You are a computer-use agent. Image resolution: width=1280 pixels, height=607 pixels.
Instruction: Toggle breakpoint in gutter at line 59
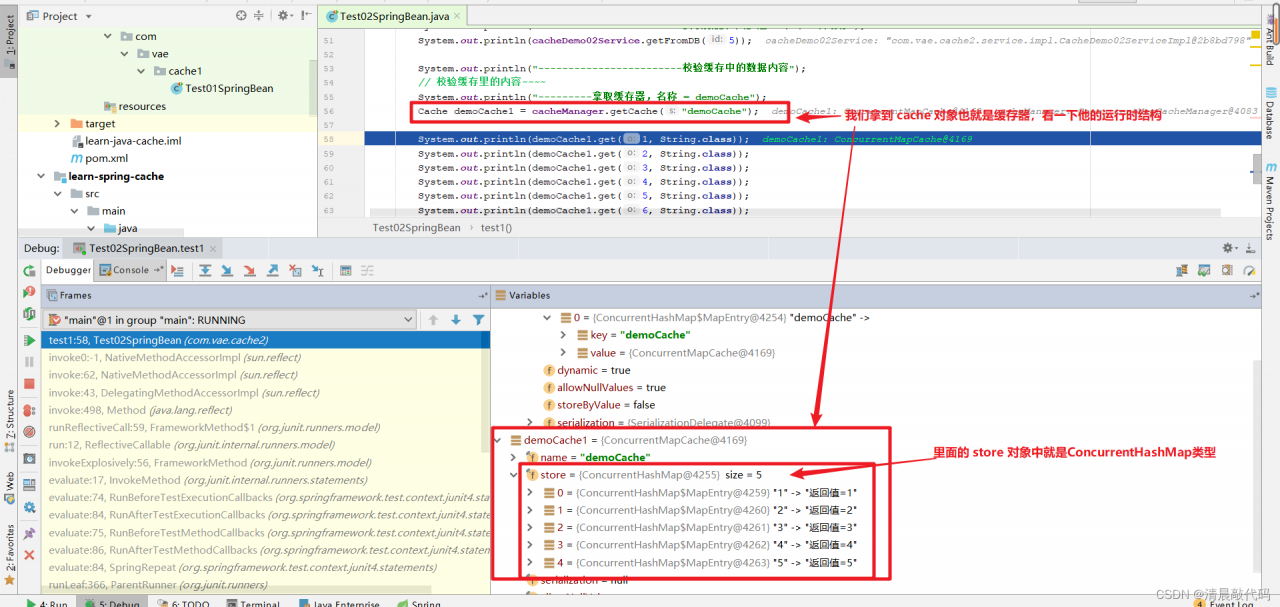[x=350, y=154]
